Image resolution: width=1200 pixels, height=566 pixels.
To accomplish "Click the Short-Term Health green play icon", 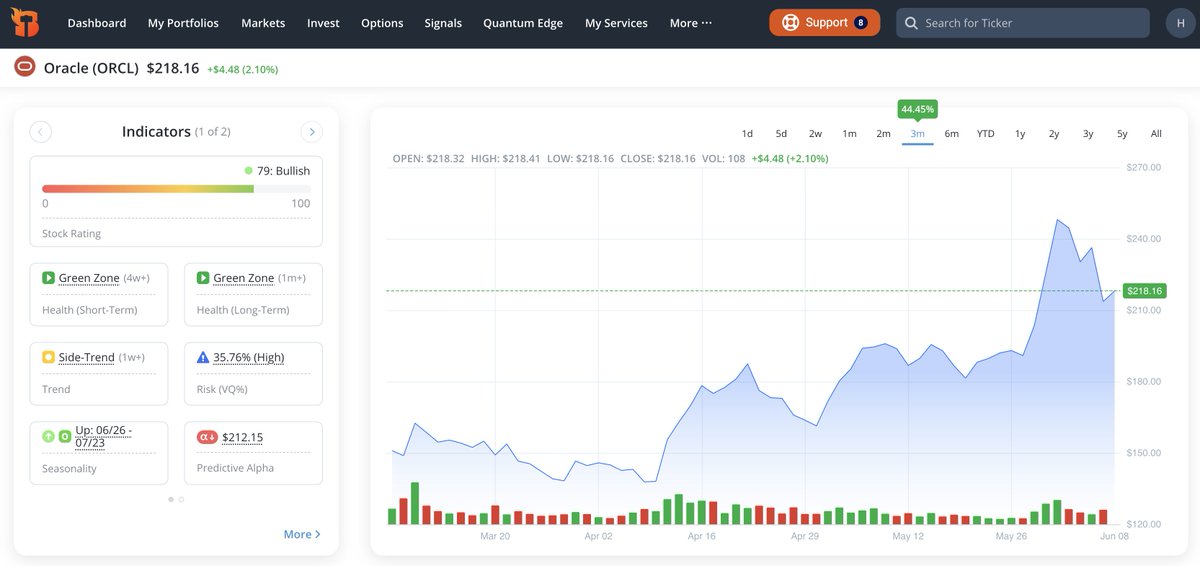I will pyautogui.click(x=48, y=278).
